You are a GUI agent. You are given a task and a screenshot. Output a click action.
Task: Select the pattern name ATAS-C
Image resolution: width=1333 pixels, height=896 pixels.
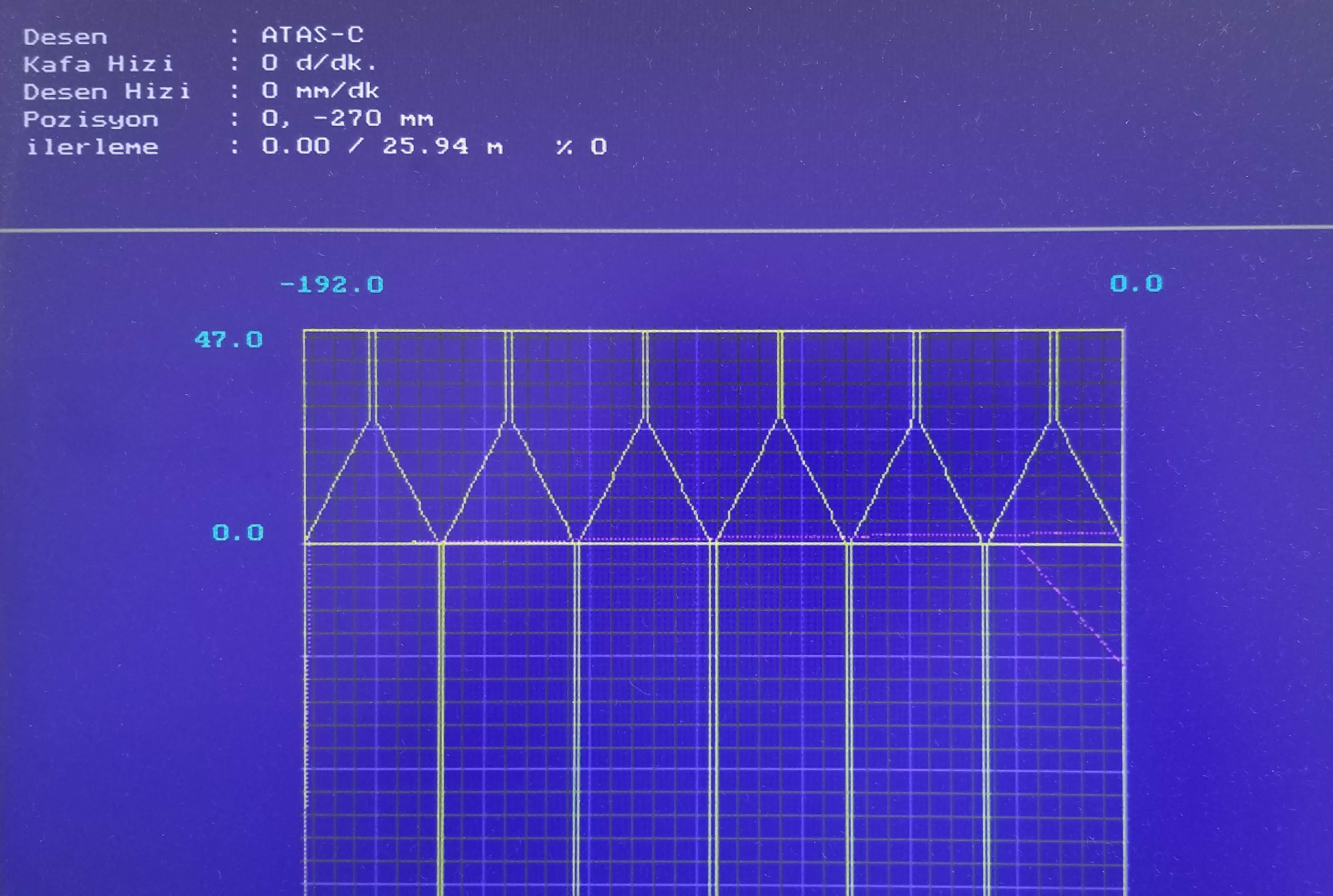pyautogui.click(x=312, y=36)
